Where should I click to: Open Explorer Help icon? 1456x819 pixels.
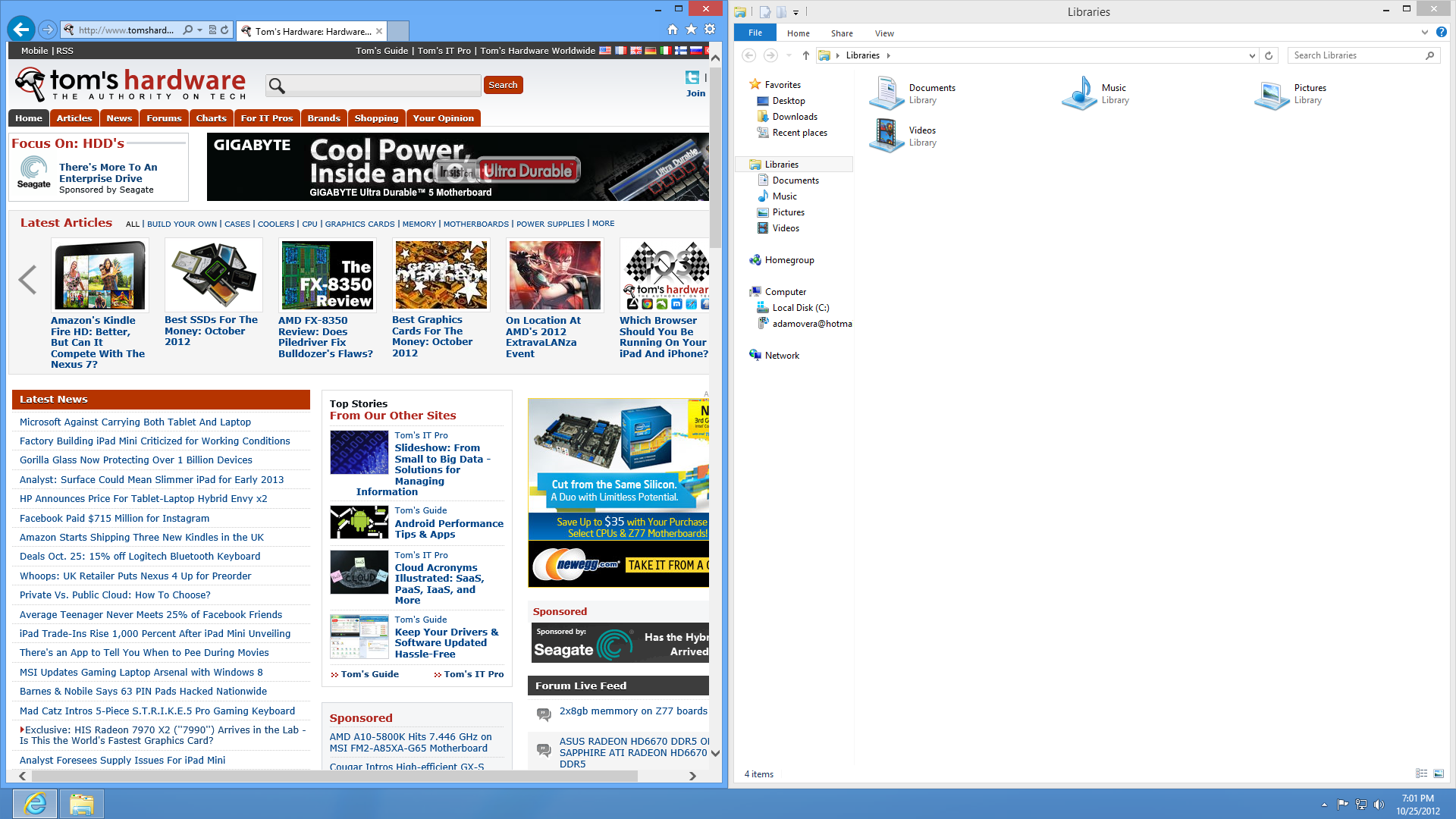coord(1442,33)
